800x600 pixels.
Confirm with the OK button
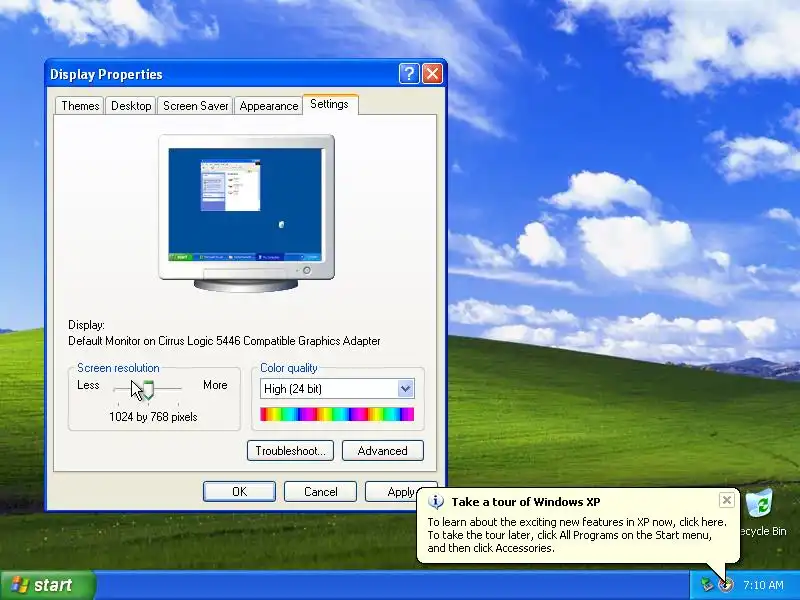click(239, 491)
